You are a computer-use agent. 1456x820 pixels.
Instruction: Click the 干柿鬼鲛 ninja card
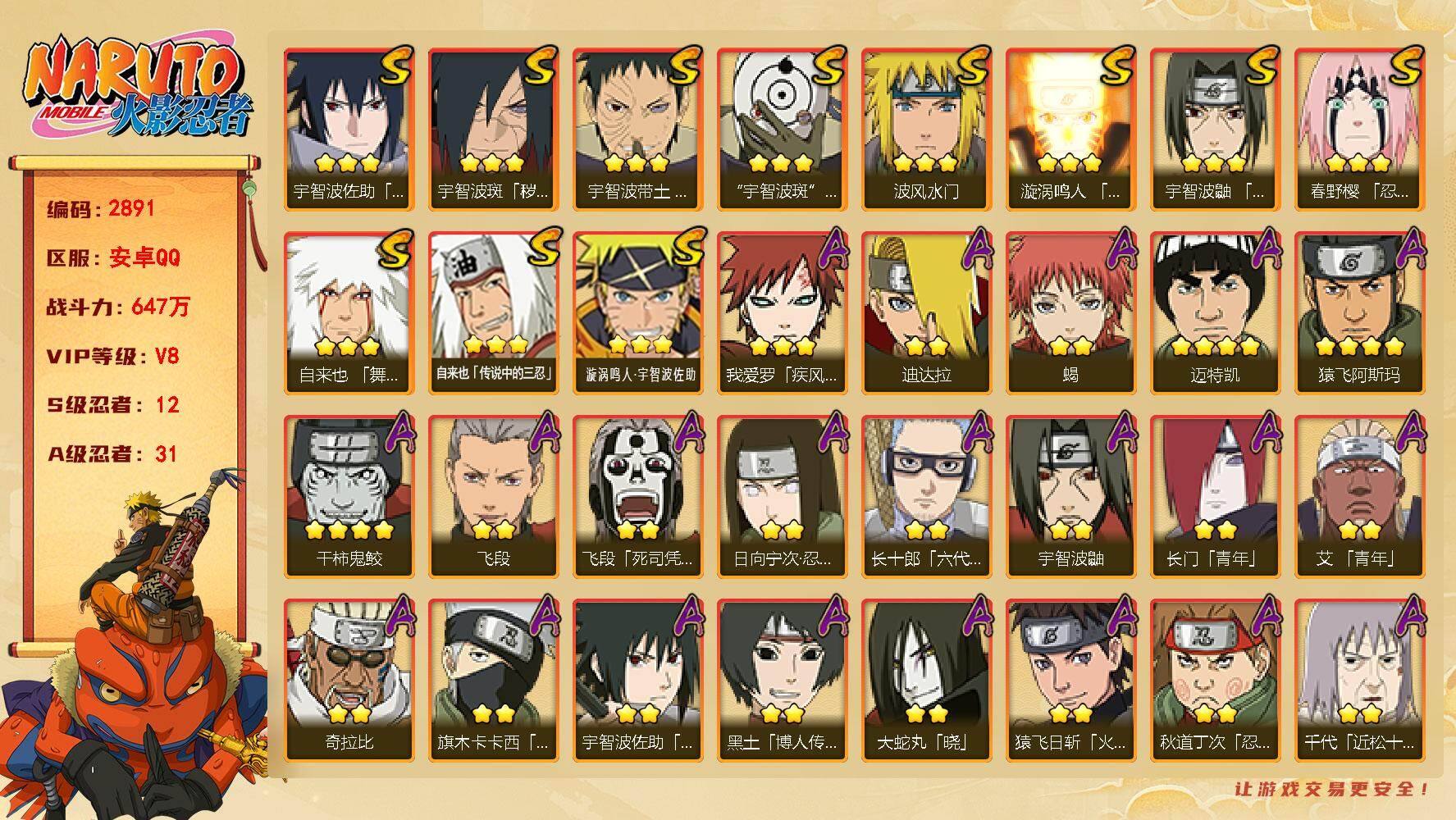pos(349,497)
